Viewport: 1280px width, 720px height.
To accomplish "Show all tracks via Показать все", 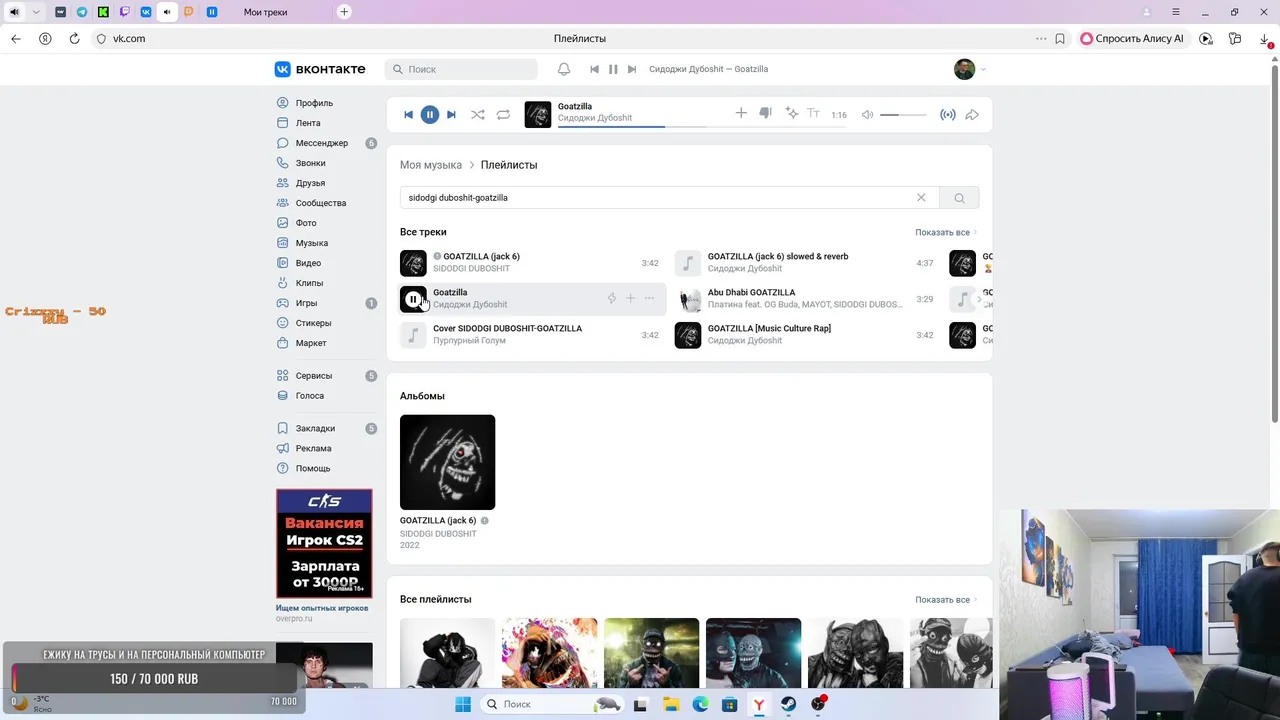I will [x=945, y=232].
